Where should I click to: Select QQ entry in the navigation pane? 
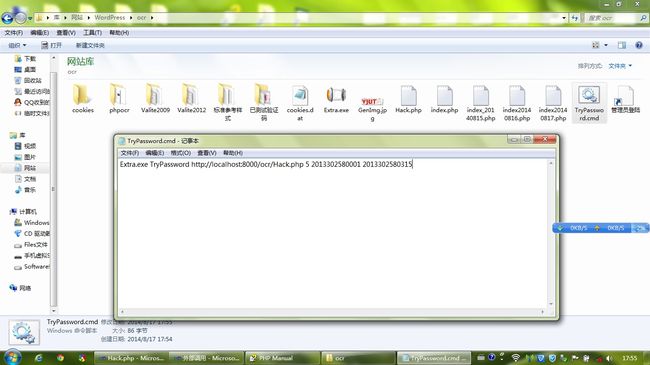tap(32, 102)
